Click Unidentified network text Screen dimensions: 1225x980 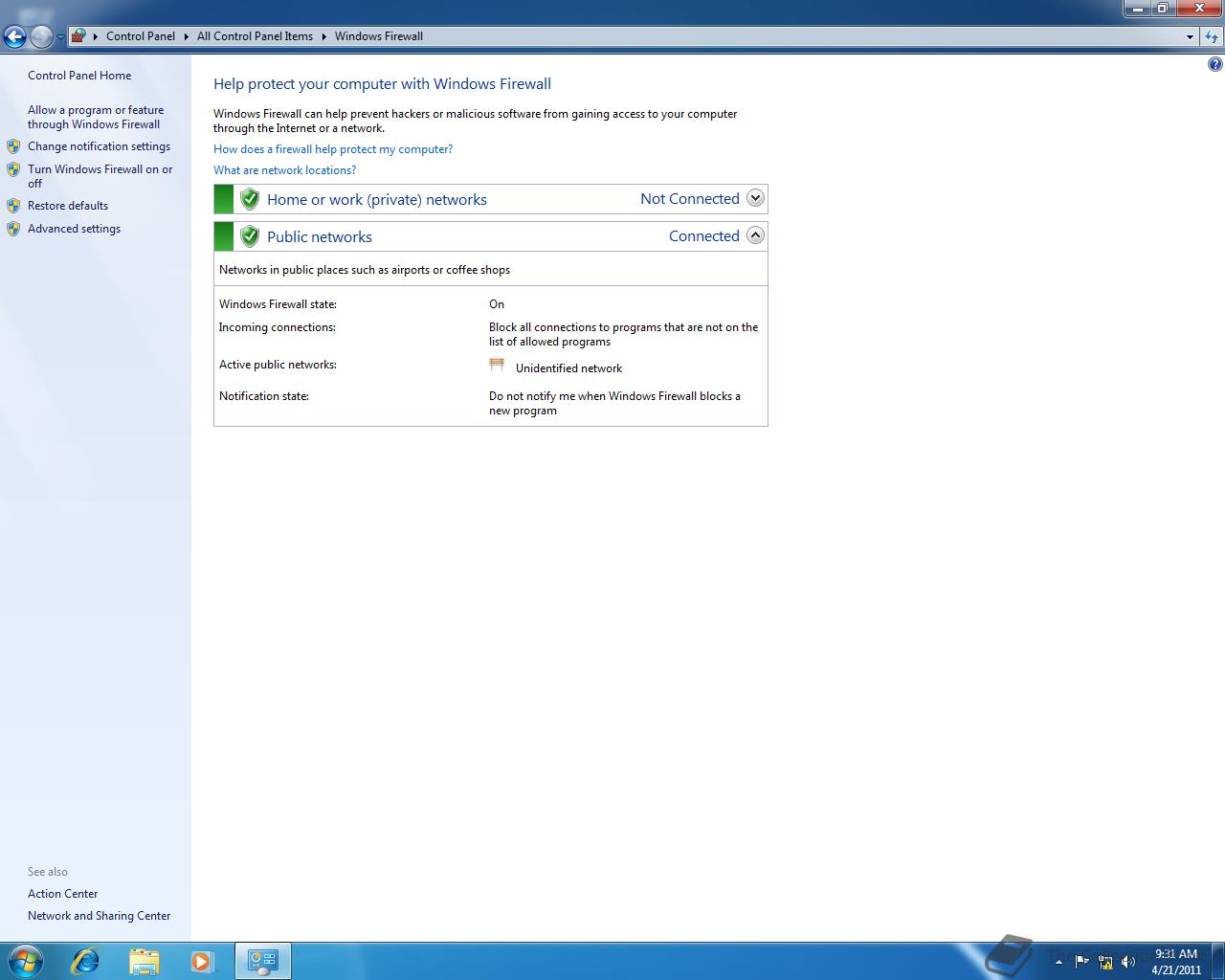pos(568,368)
